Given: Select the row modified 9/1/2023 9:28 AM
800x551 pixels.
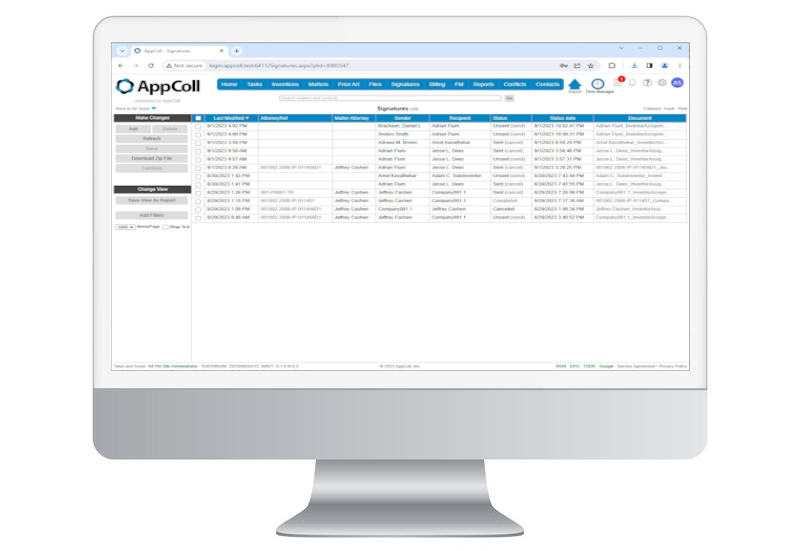Looking at the screenshot, I should pyautogui.click(x=198, y=168).
